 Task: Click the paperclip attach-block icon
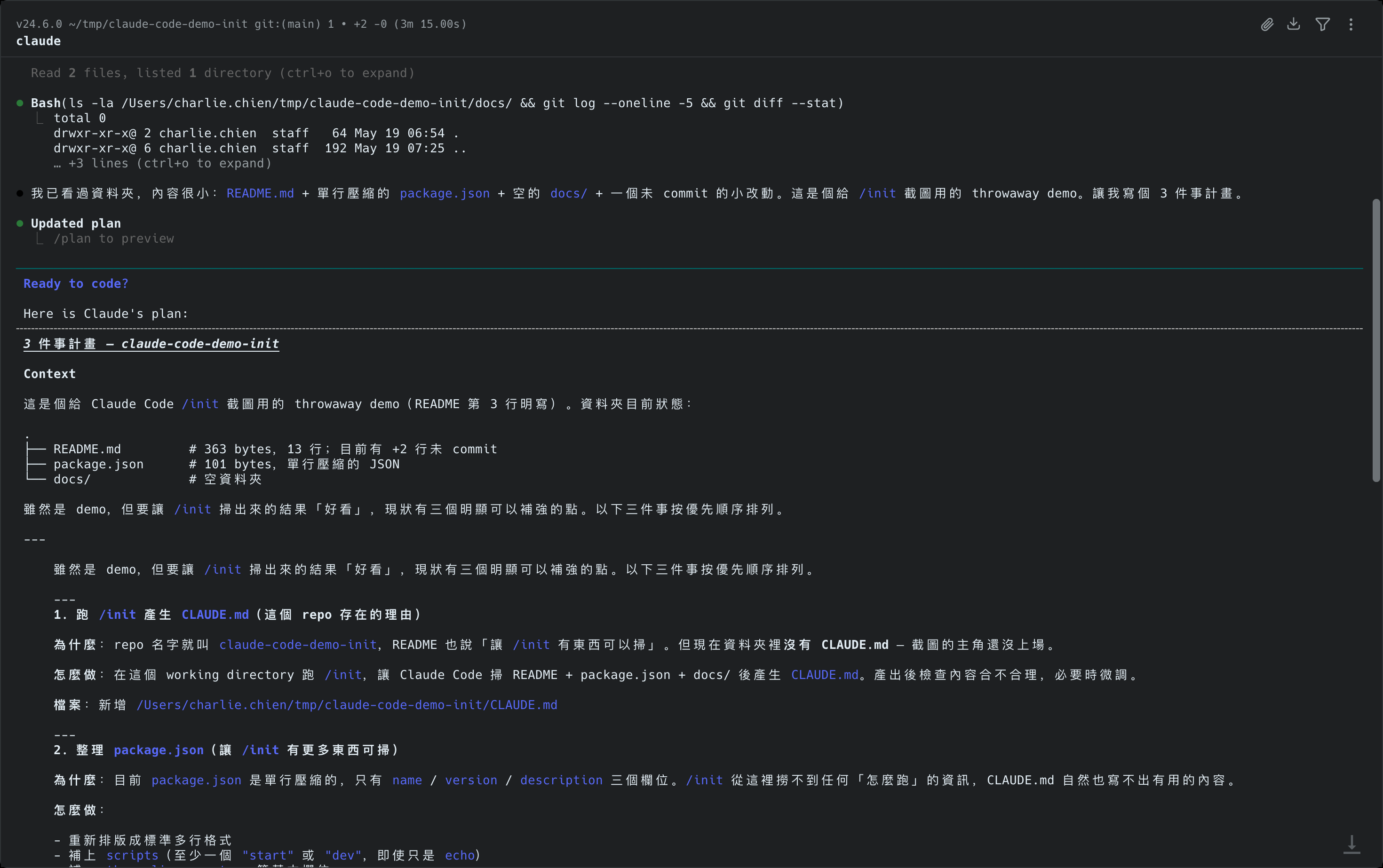(1267, 24)
